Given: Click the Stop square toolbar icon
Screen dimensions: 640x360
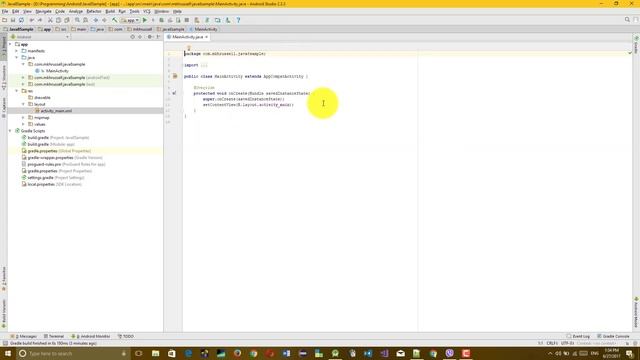Looking at the screenshot, I should tap(187, 20).
